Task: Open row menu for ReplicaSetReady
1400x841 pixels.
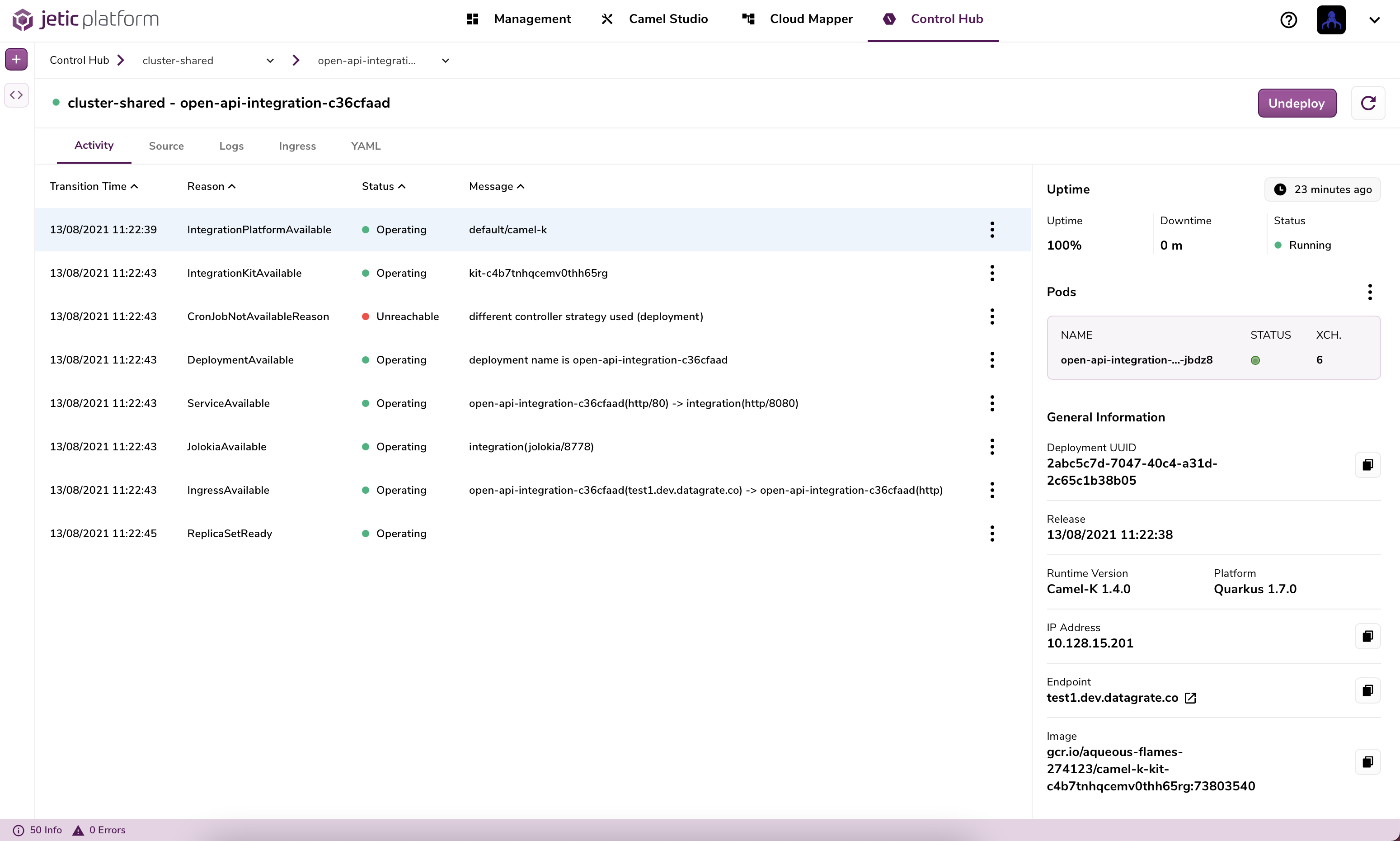Action: coord(992,533)
